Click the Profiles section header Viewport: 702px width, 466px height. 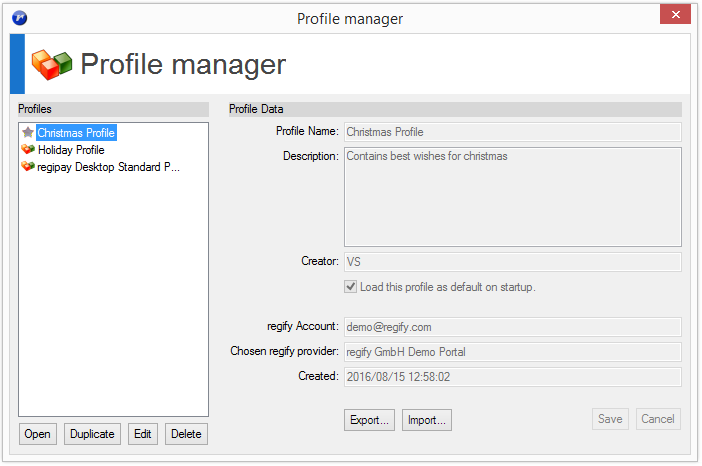(x=113, y=109)
